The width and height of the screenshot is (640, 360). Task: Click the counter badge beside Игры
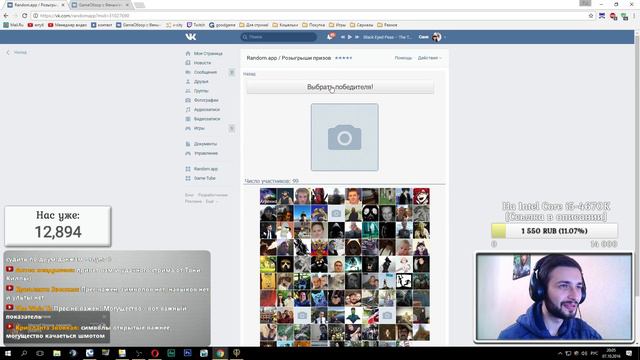pos(231,128)
